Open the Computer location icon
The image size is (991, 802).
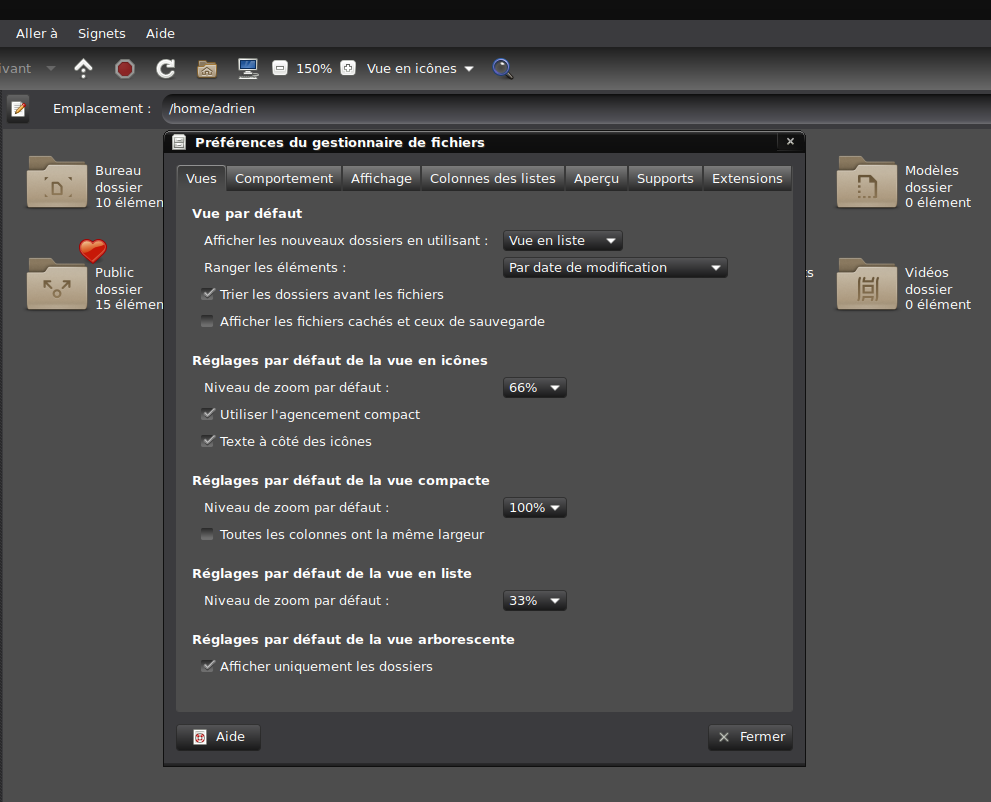point(248,68)
